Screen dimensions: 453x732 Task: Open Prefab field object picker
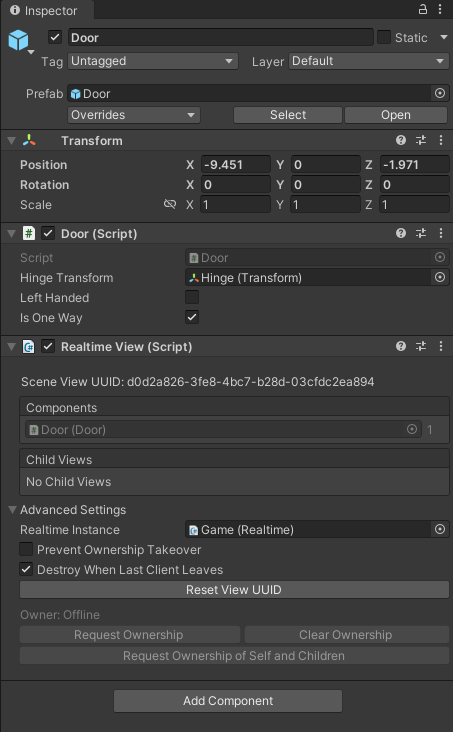click(x=439, y=93)
